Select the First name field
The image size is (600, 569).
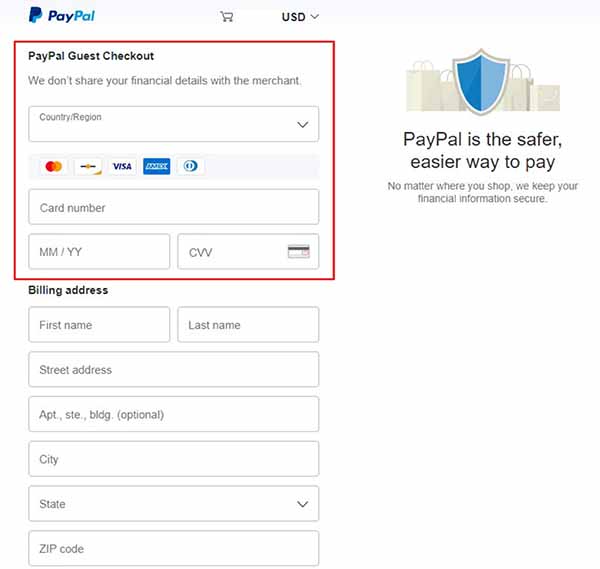point(99,324)
